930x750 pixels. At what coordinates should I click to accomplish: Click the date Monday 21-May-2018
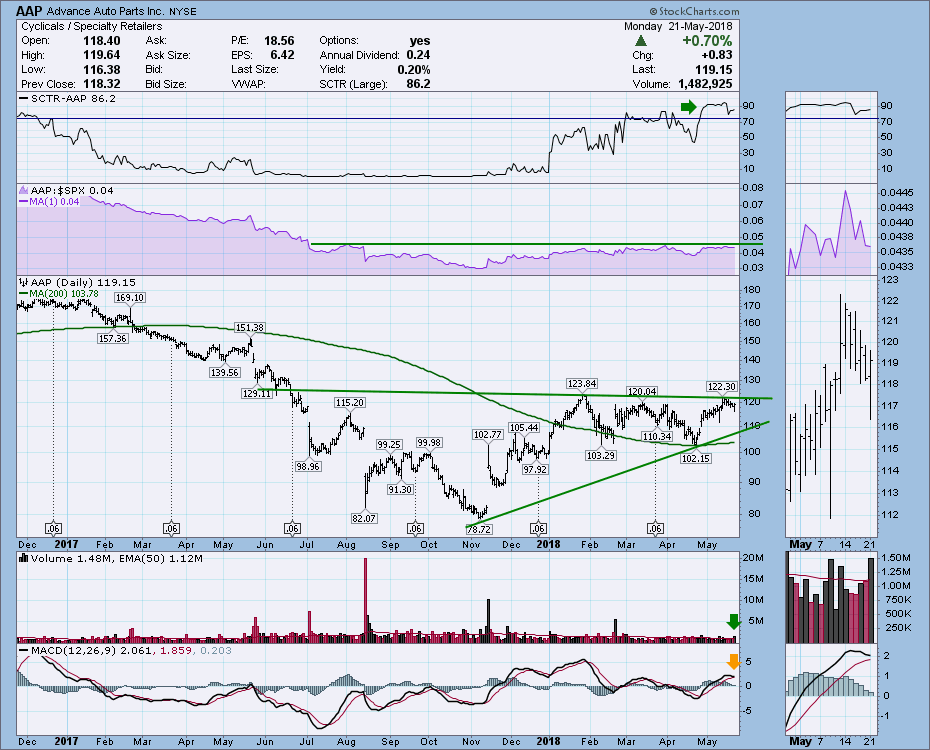pos(678,26)
